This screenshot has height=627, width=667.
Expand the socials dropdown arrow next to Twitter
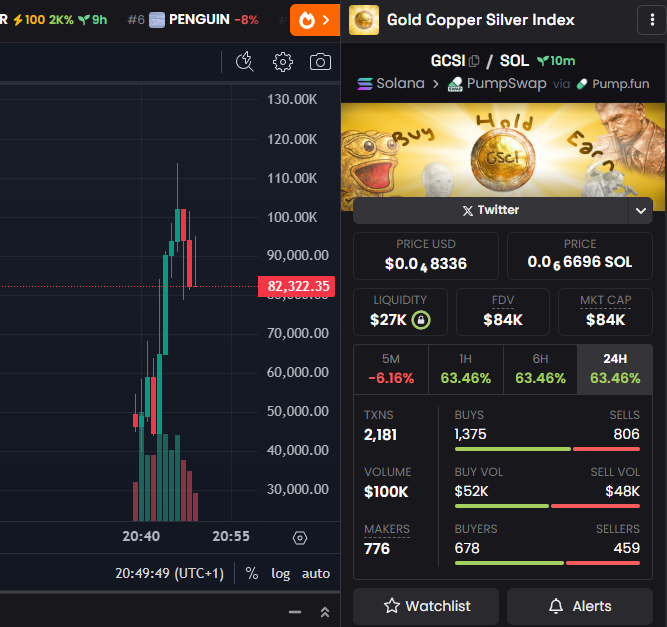click(x=641, y=211)
